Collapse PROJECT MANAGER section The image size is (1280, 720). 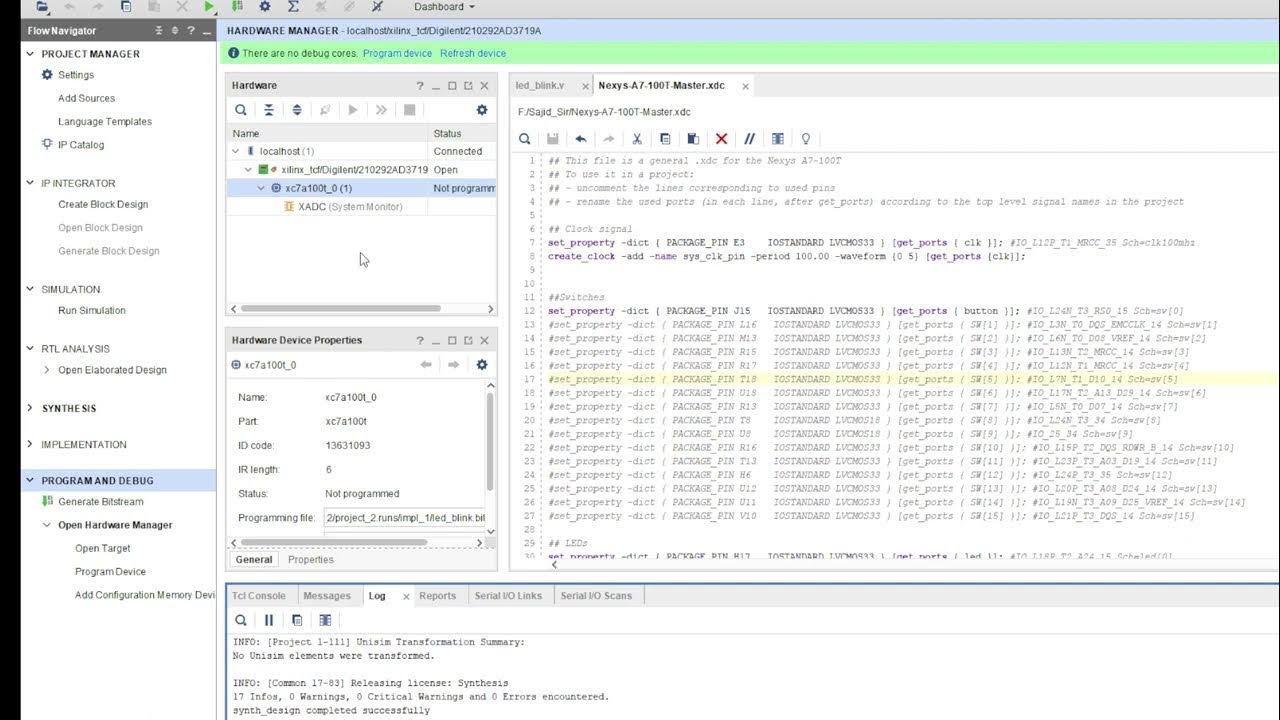point(30,54)
